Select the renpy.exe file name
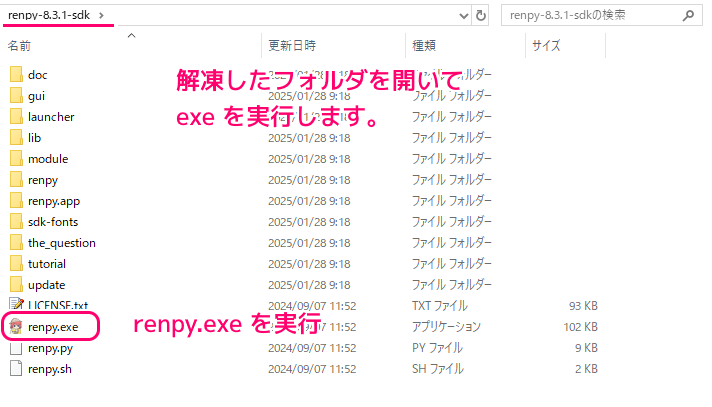Screen dimensions: 712x407 coord(53,327)
